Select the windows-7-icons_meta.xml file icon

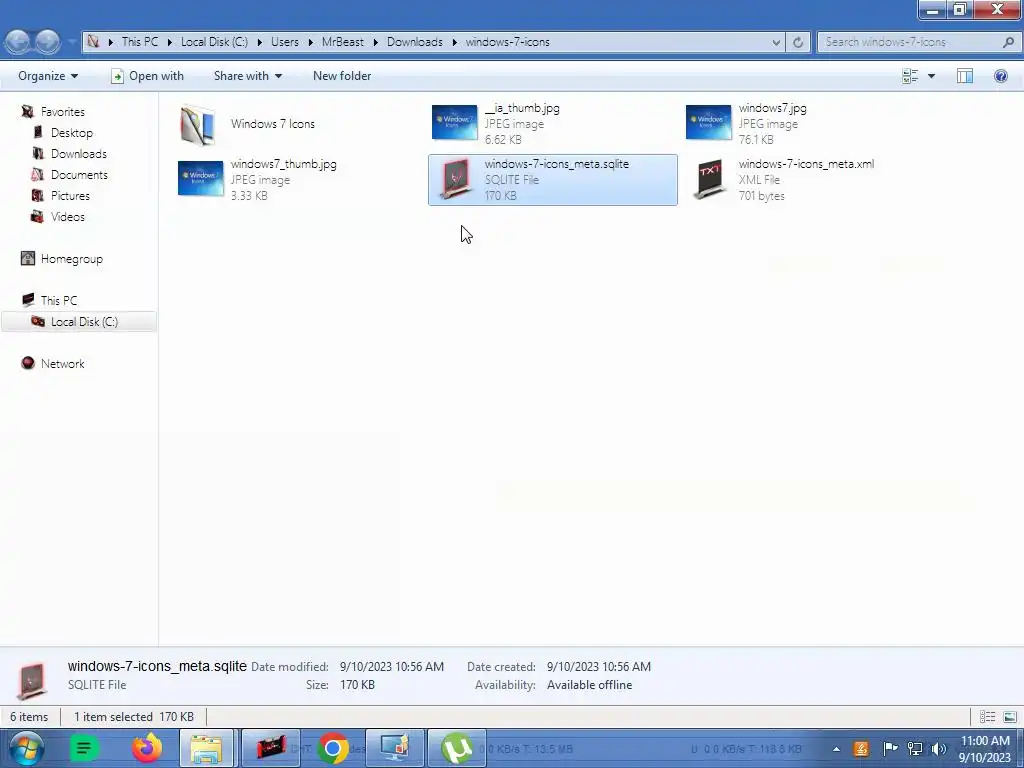tap(710, 179)
